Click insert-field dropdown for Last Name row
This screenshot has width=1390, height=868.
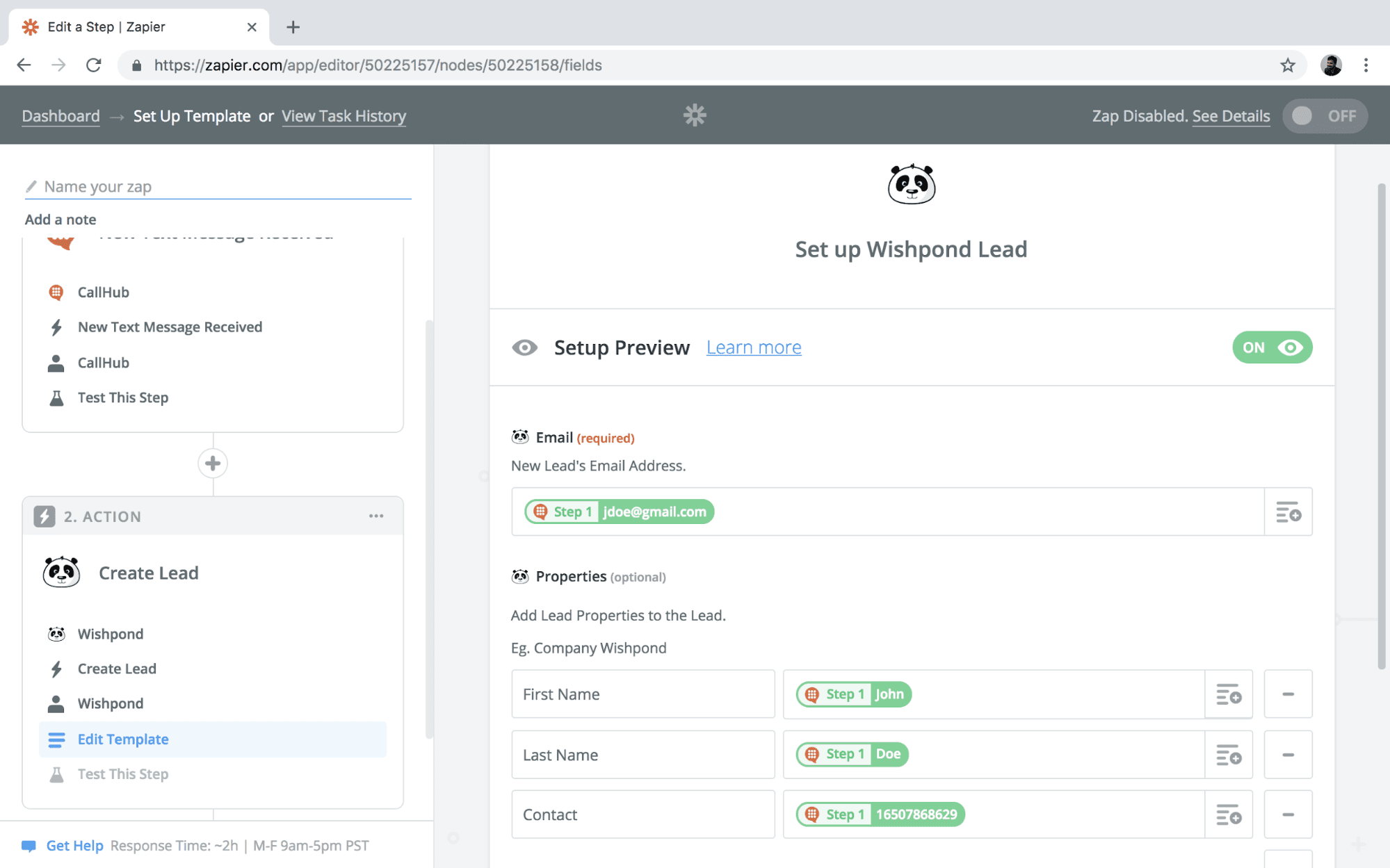1228,755
